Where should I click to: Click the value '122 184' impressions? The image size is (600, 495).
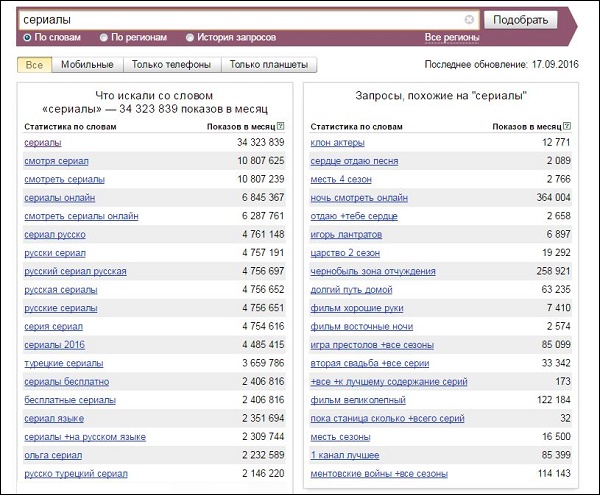(x=554, y=399)
